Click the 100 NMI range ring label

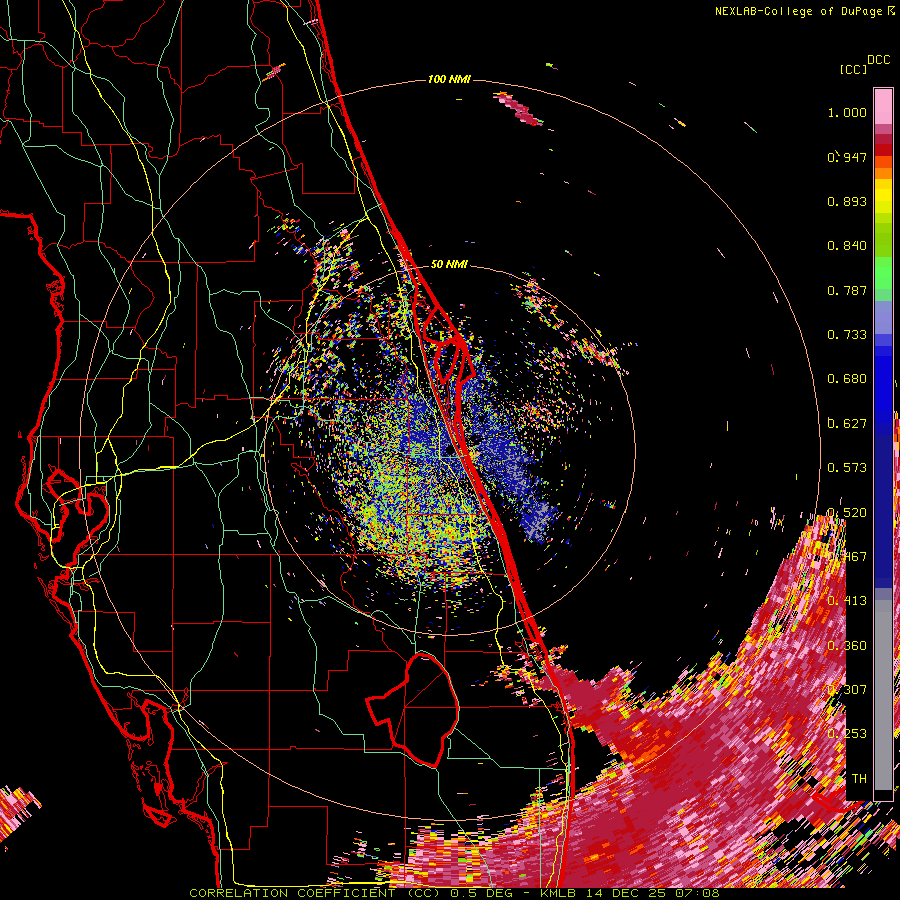click(449, 79)
